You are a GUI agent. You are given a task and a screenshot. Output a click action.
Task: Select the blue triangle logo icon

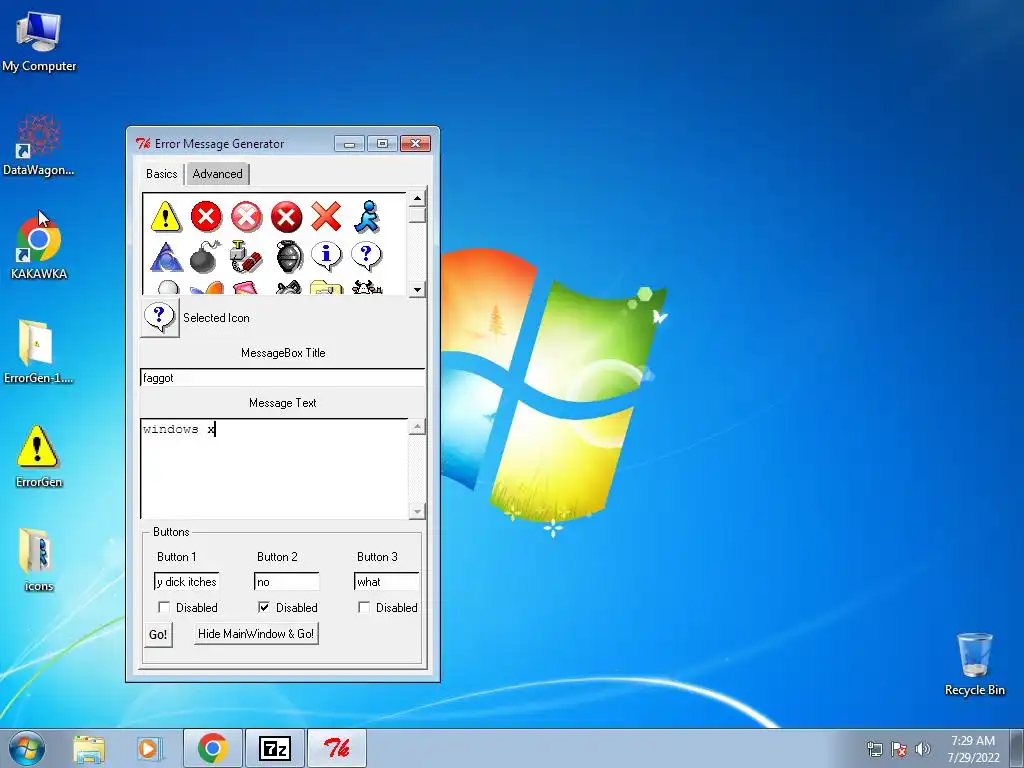[x=166, y=257]
